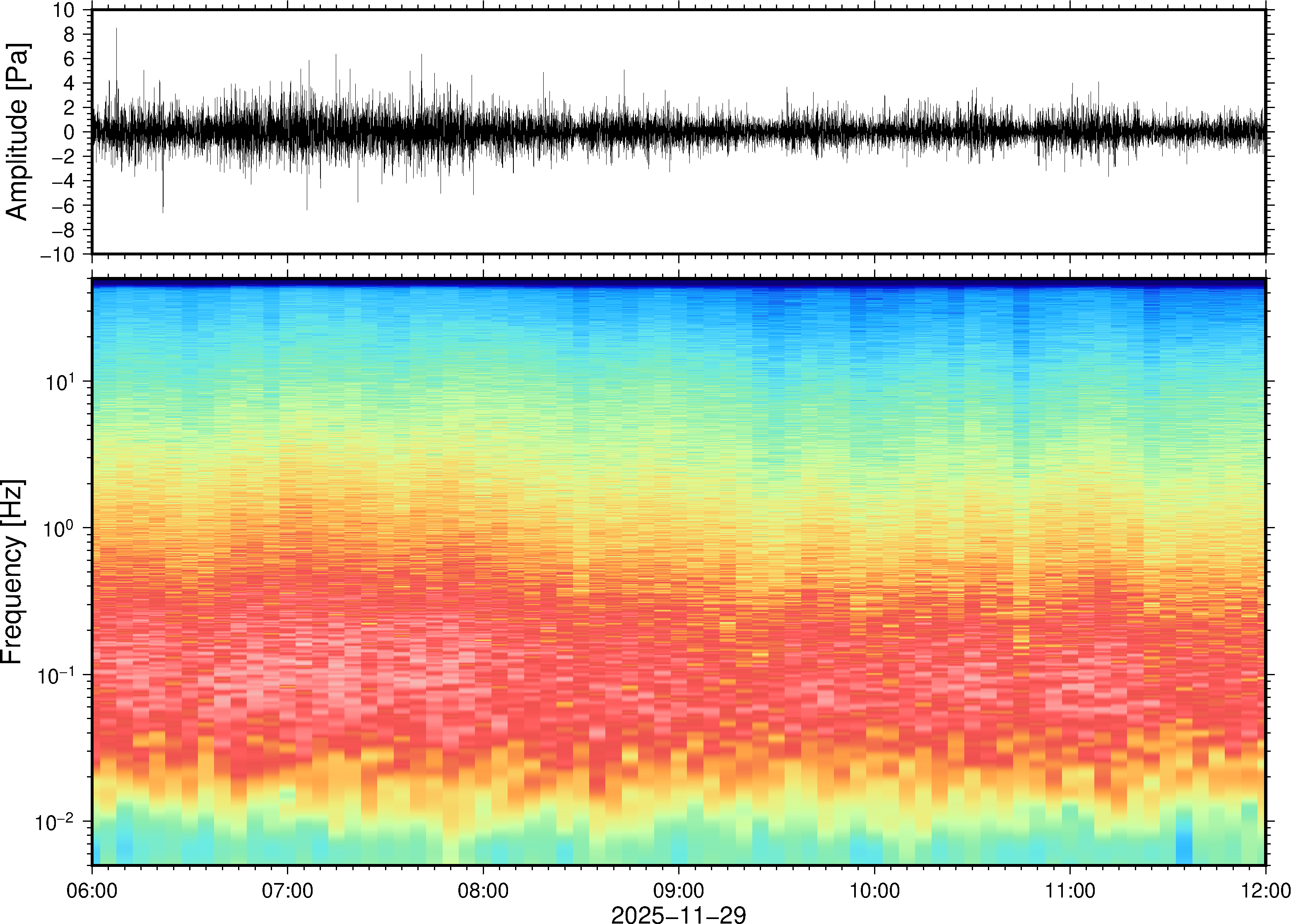1291x924 pixels.
Task: Click the 10⁻² frequency tick label
Action: point(55,821)
